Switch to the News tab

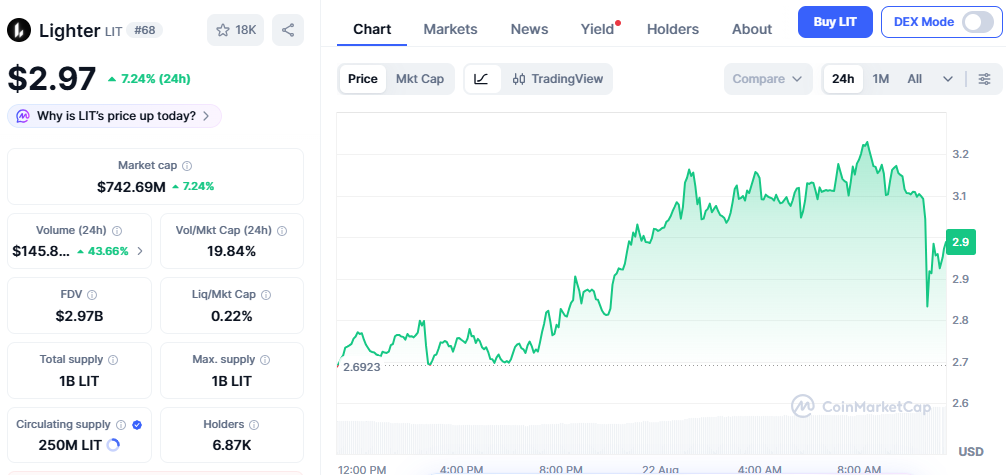(x=529, y=30)
